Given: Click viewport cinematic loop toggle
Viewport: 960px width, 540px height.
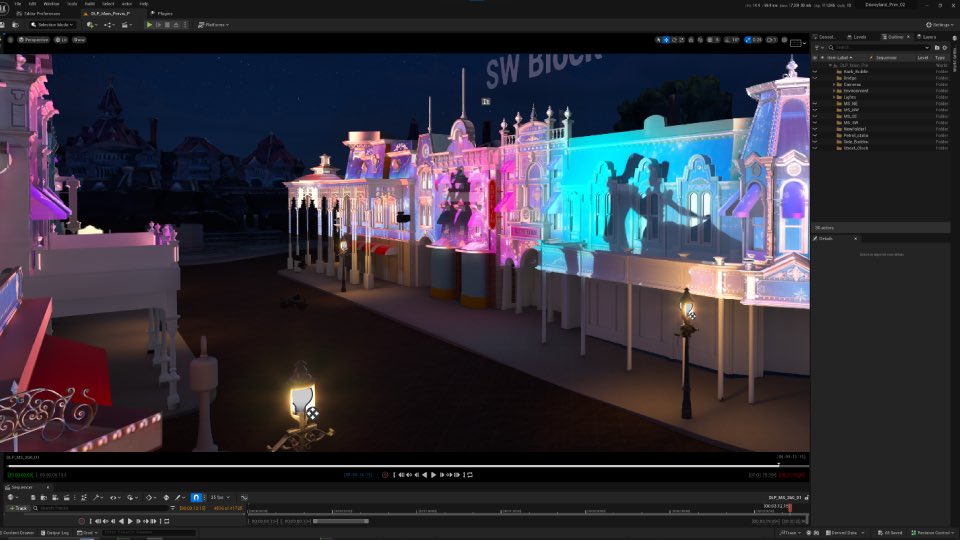Looking at the screenshot, I should (470, 475).
